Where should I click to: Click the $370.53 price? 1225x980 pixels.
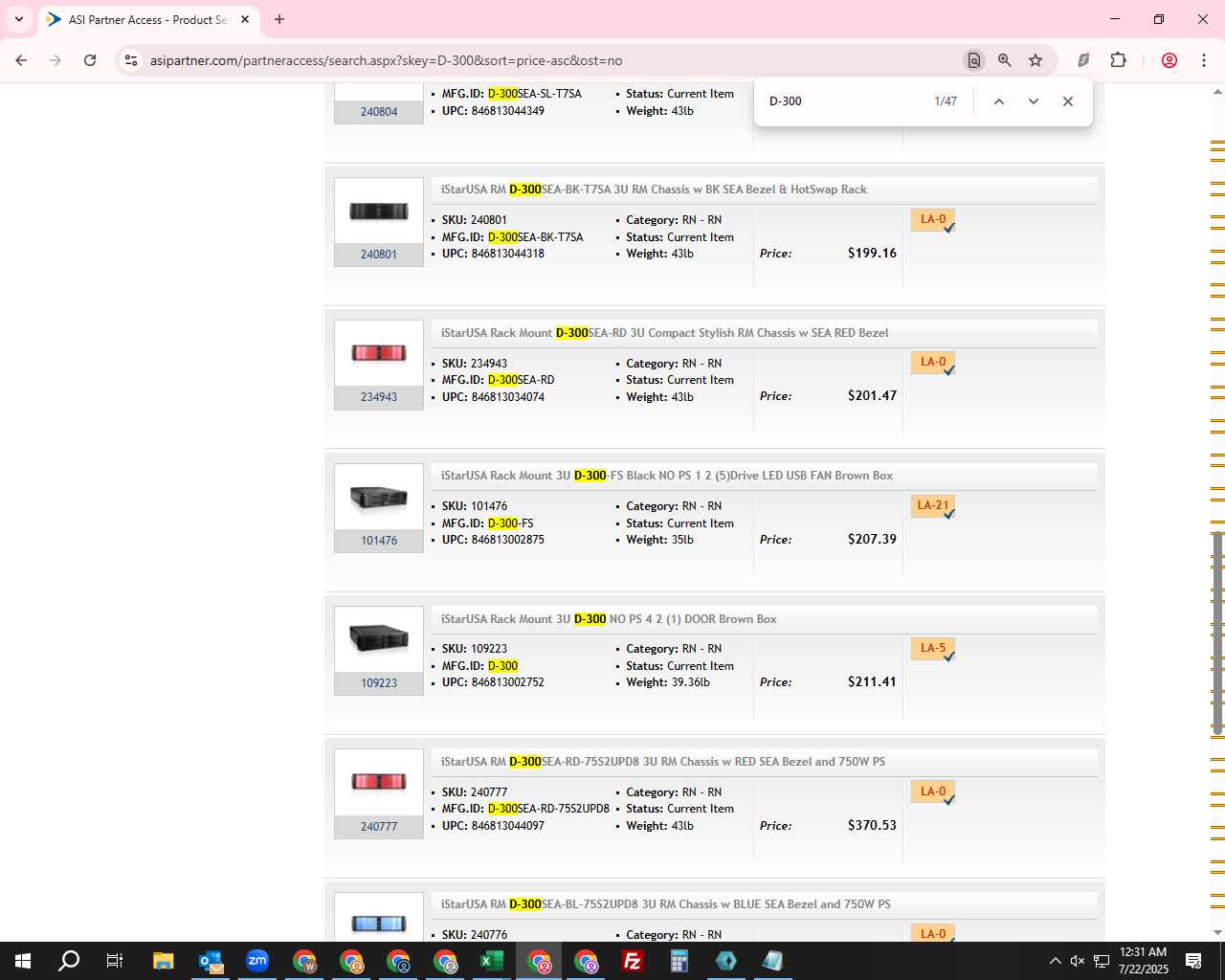[x=872, y=826]
